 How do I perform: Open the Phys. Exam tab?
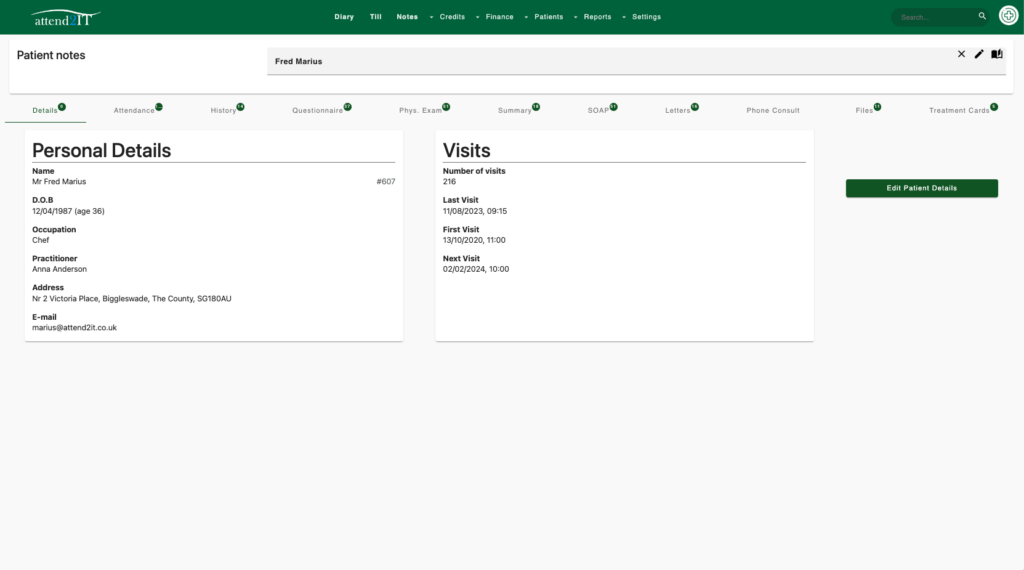click(421, 110)
